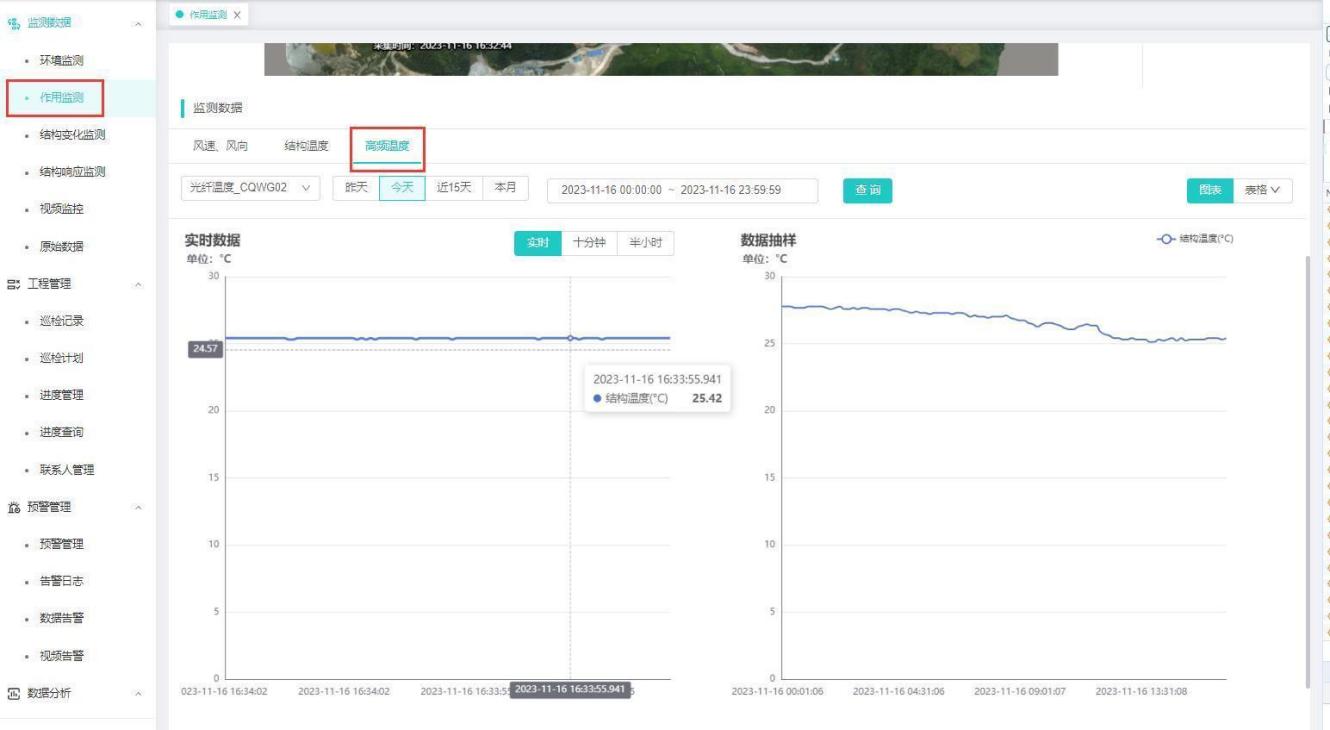Click the 查询 button
The width and height of the screenshot is (1330, 730).
[x=867, y=190]
